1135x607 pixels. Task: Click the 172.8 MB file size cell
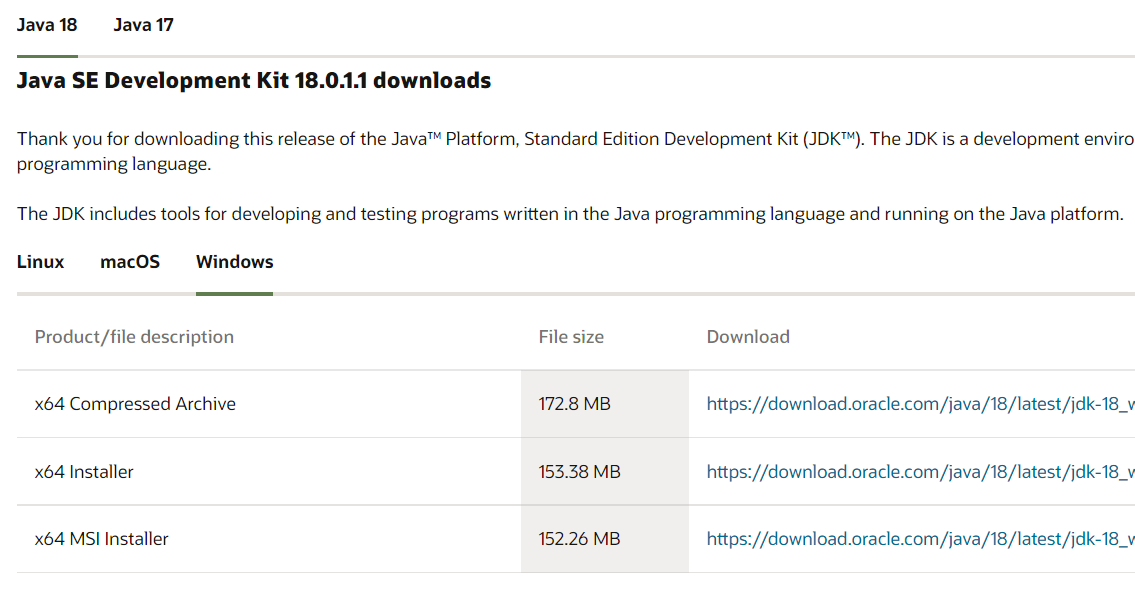pos(574,404)
